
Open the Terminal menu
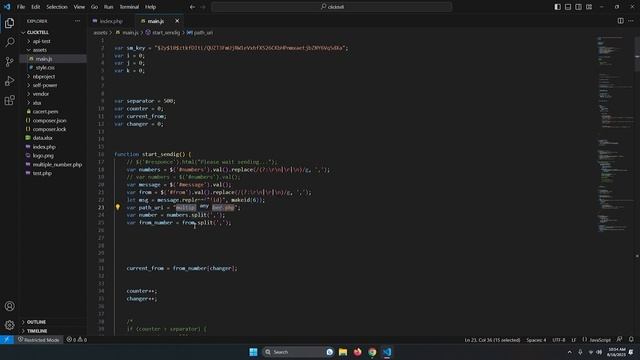coord(129,7)
